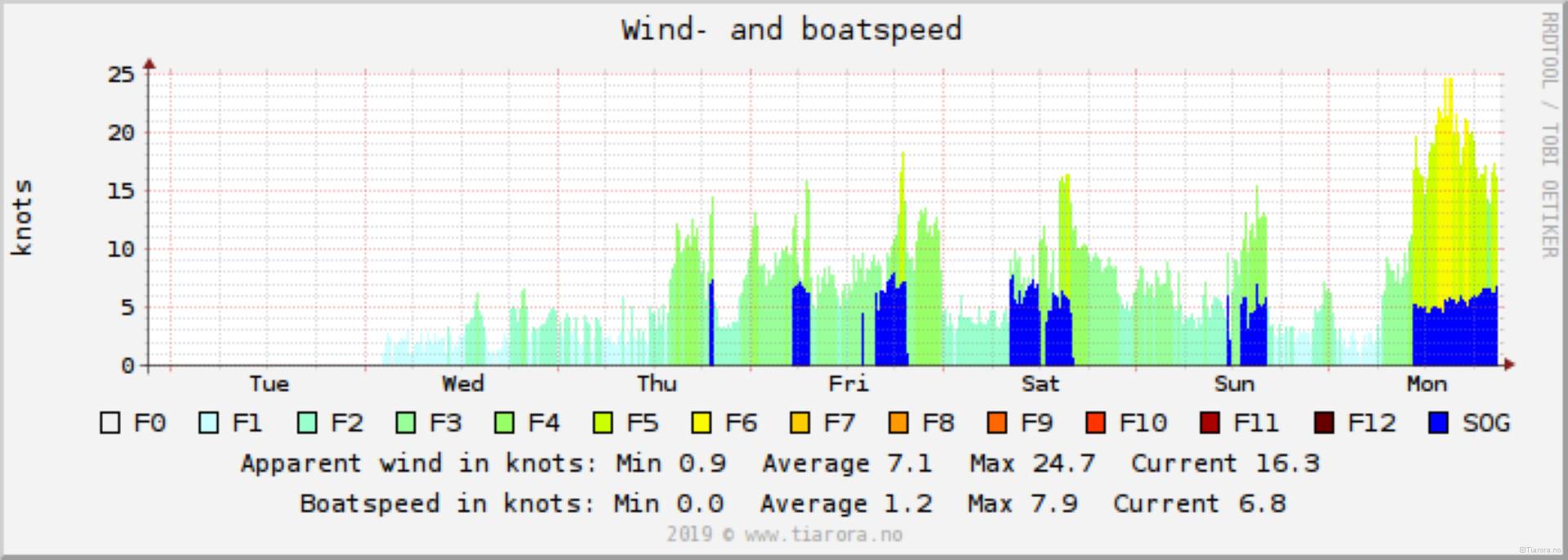This screenshot has width=1568, height=560.
Task: Click the F1 pale cyan legend swatch
Action: pyautogui.click(x=209, y=423)
